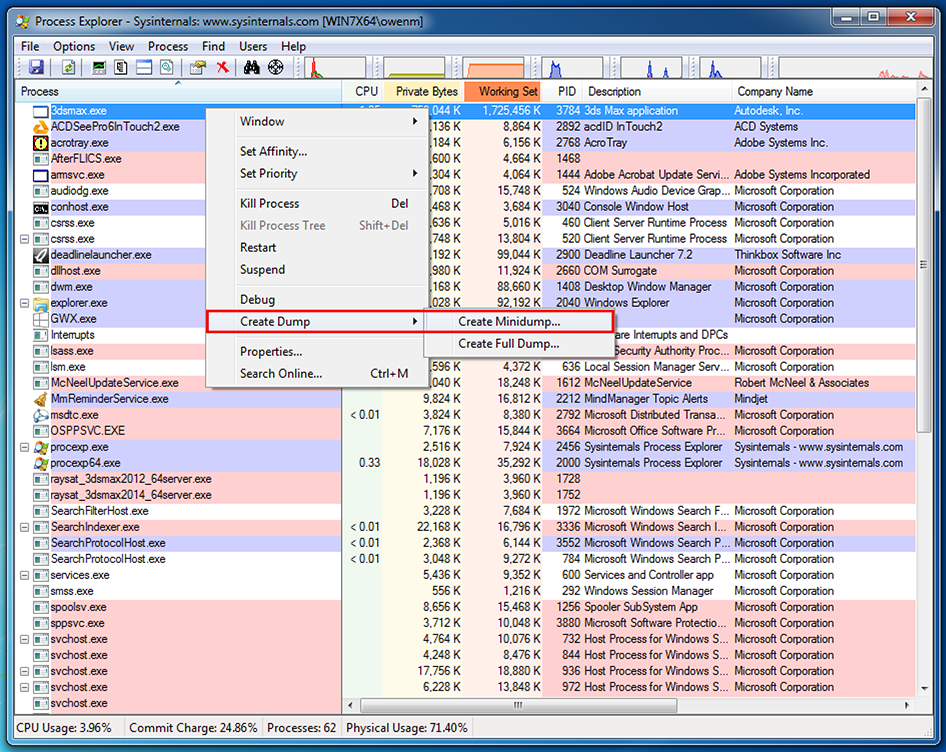The image size is (946, 752).
Task: Collapse the procexp.exe tree node
Action: click(25, 447)
